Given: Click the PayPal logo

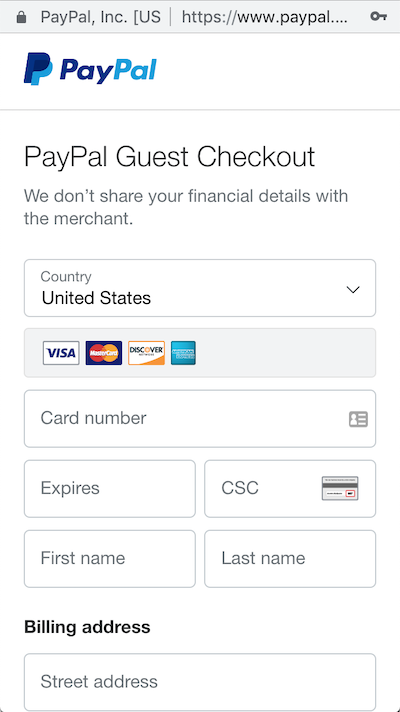Looking at the screenshot, I should [x=90, y=69].
